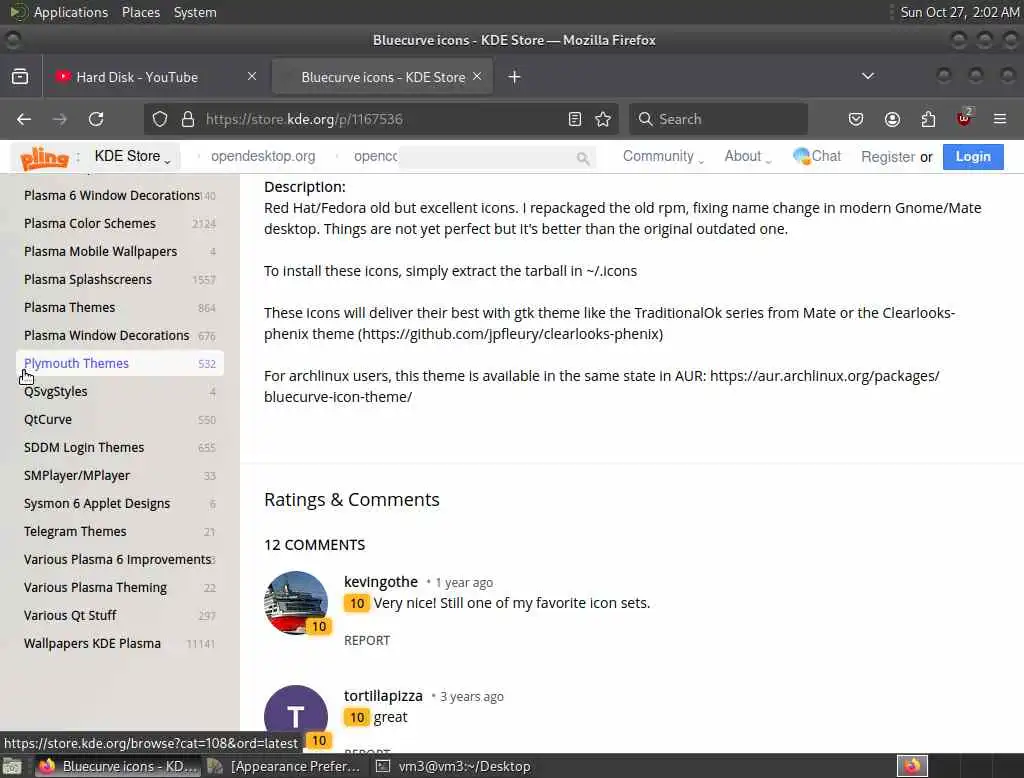Open Various Qt Stuff category
The height and width of the screenshot is (778, 1024).
point(120,615)
